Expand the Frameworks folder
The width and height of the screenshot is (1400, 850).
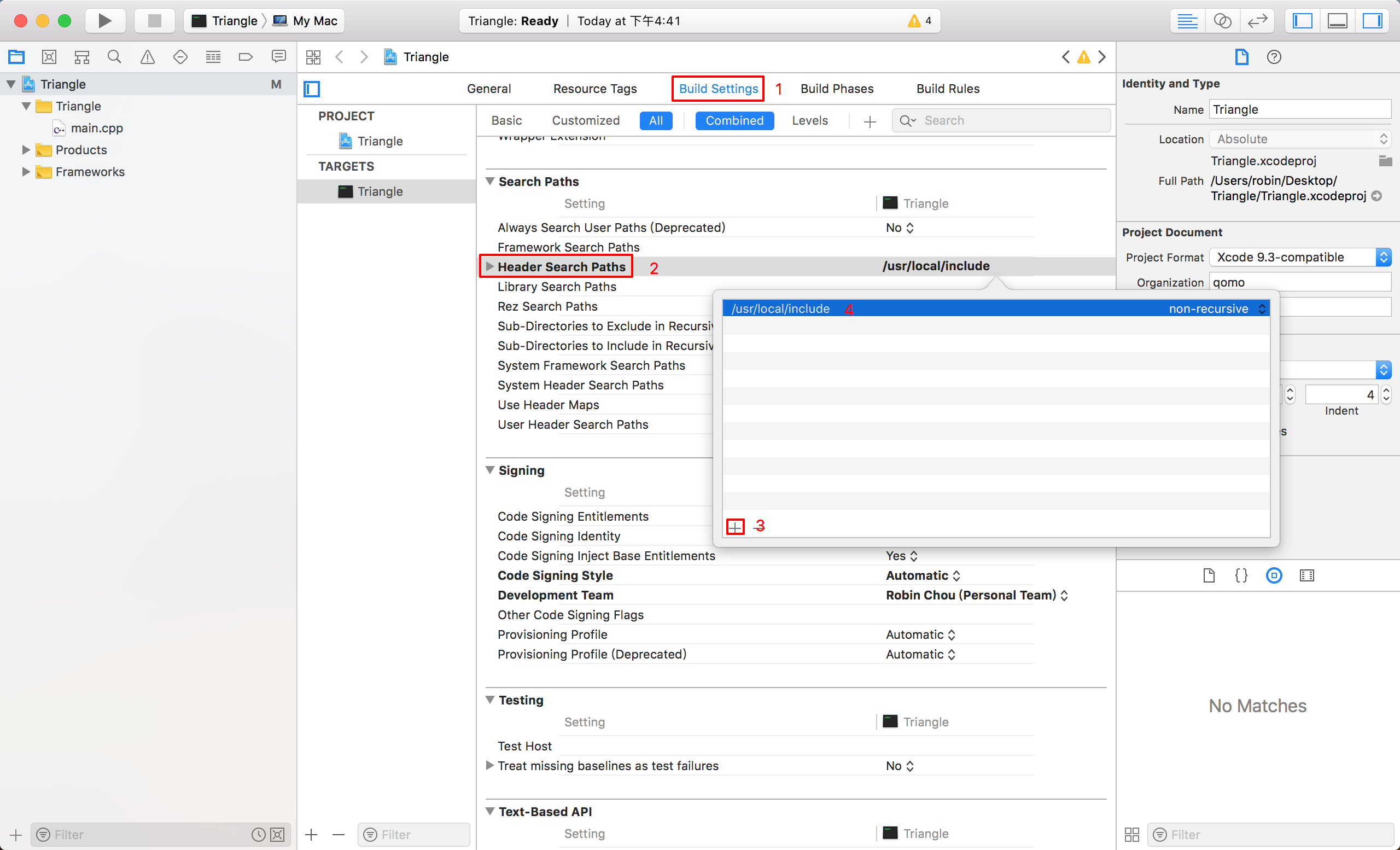(x=26, y=172)
